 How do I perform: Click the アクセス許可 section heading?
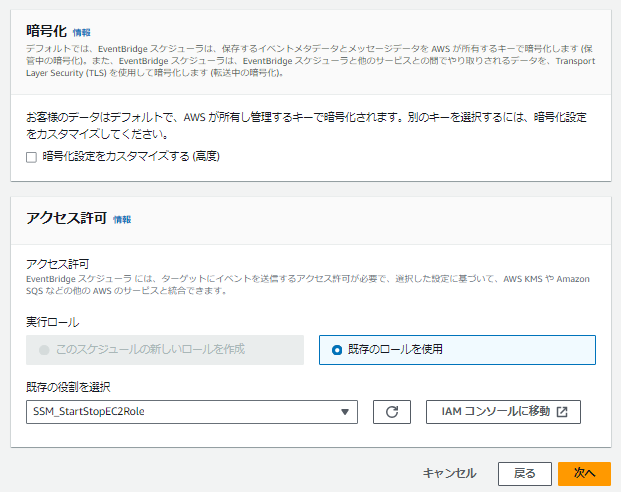click(67, 218)
